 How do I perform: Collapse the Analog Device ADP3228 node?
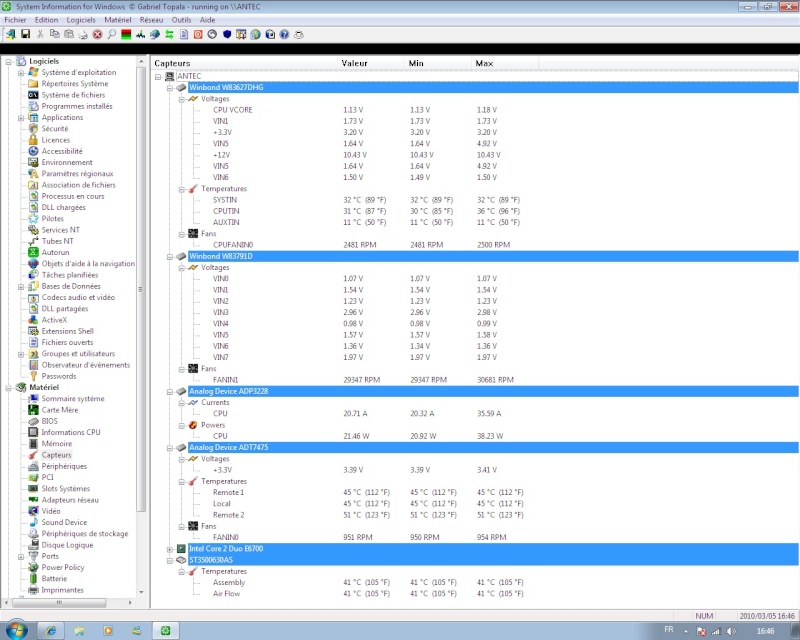click(x=170, y=392)
